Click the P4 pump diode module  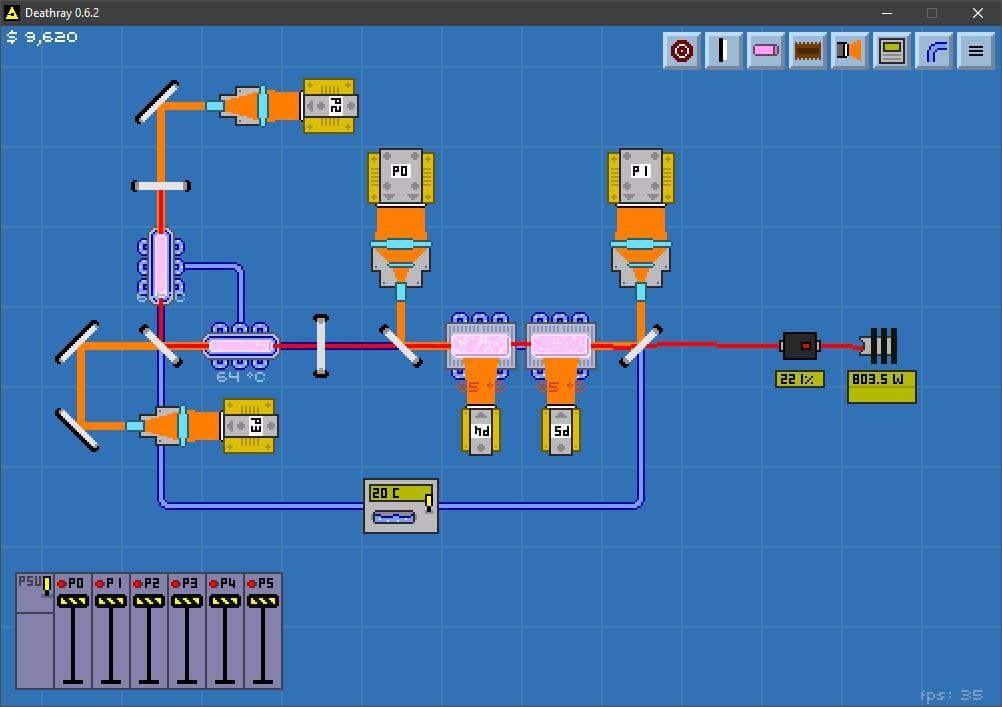[481, 431]
